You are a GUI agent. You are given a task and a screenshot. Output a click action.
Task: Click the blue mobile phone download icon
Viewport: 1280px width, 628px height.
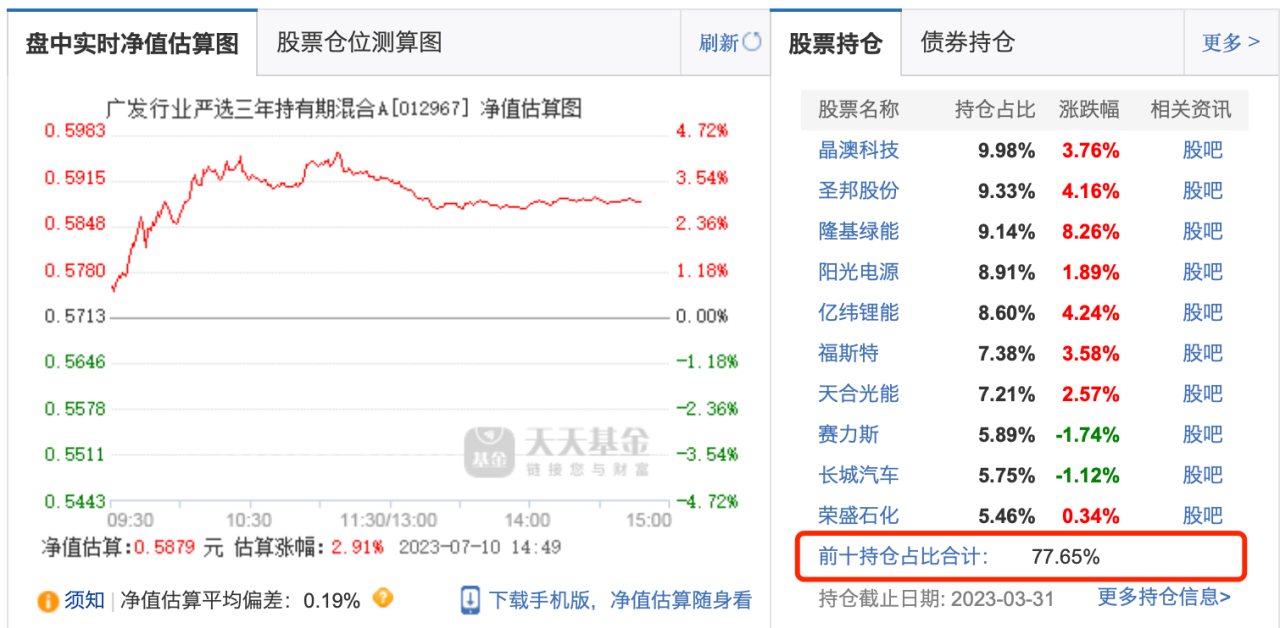pos(471,600)
